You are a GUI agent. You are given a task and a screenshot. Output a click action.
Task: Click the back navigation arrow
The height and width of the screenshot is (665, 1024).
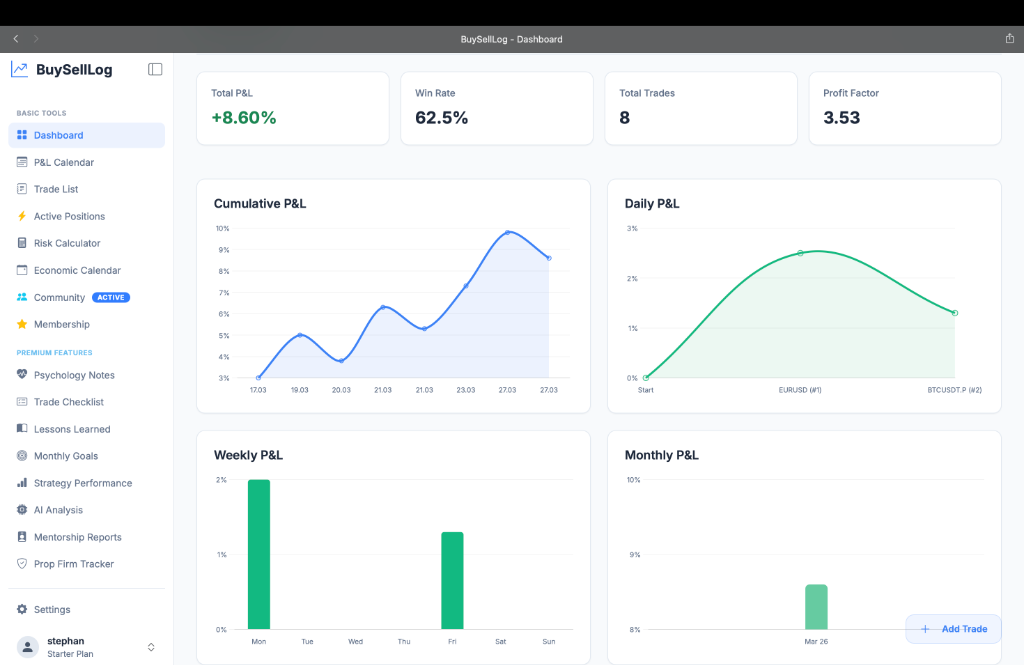pyautogui.click(x=15, y=38)
